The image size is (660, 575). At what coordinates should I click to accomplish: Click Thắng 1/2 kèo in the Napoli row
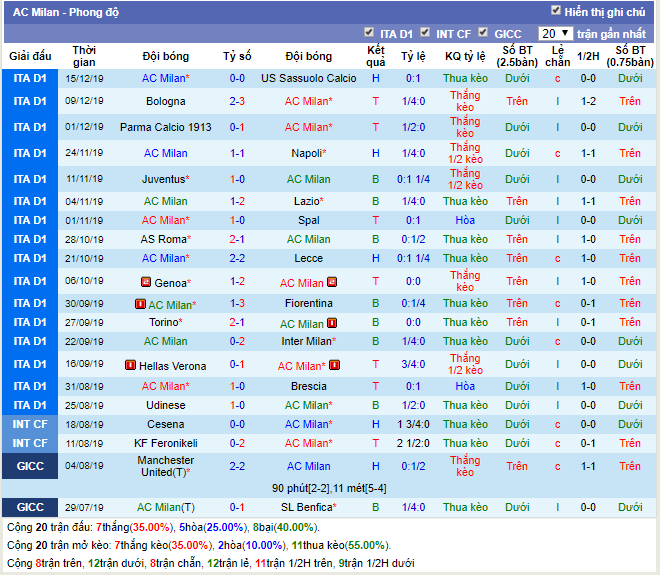[465, 153]
